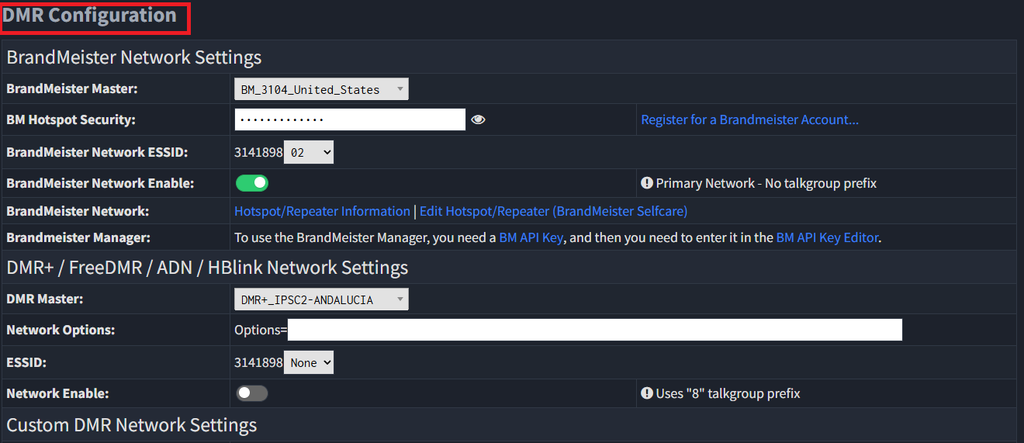This screenshot has height=443, width=1024.
Task: Open the ESSID None selector
Action: click(x=309, y=363)
